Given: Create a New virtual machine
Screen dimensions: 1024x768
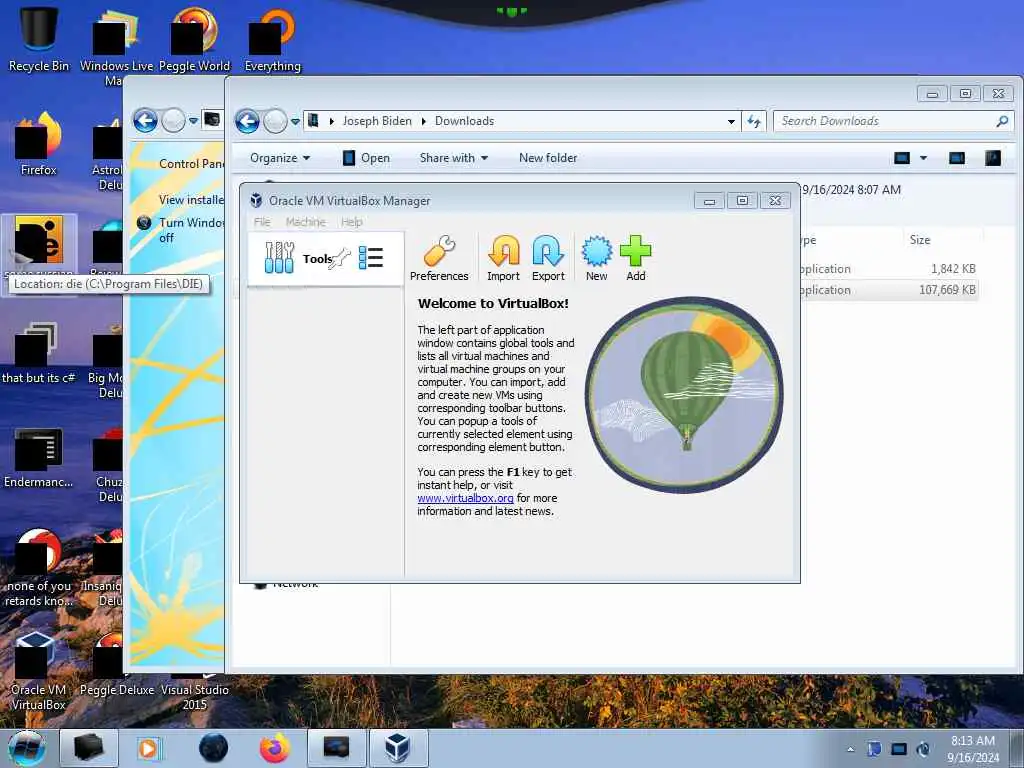Looking at the screenshot, I should click(x=596, y=259).
